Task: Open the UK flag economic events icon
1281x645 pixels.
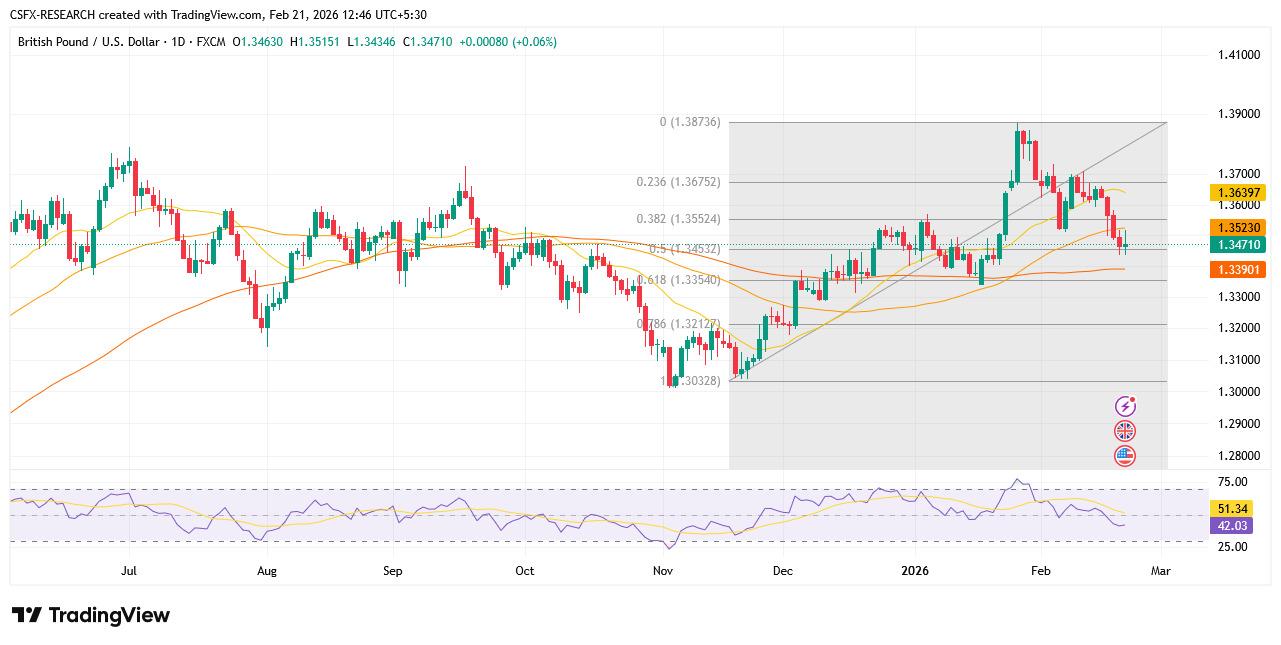Action: (1126, 430)
